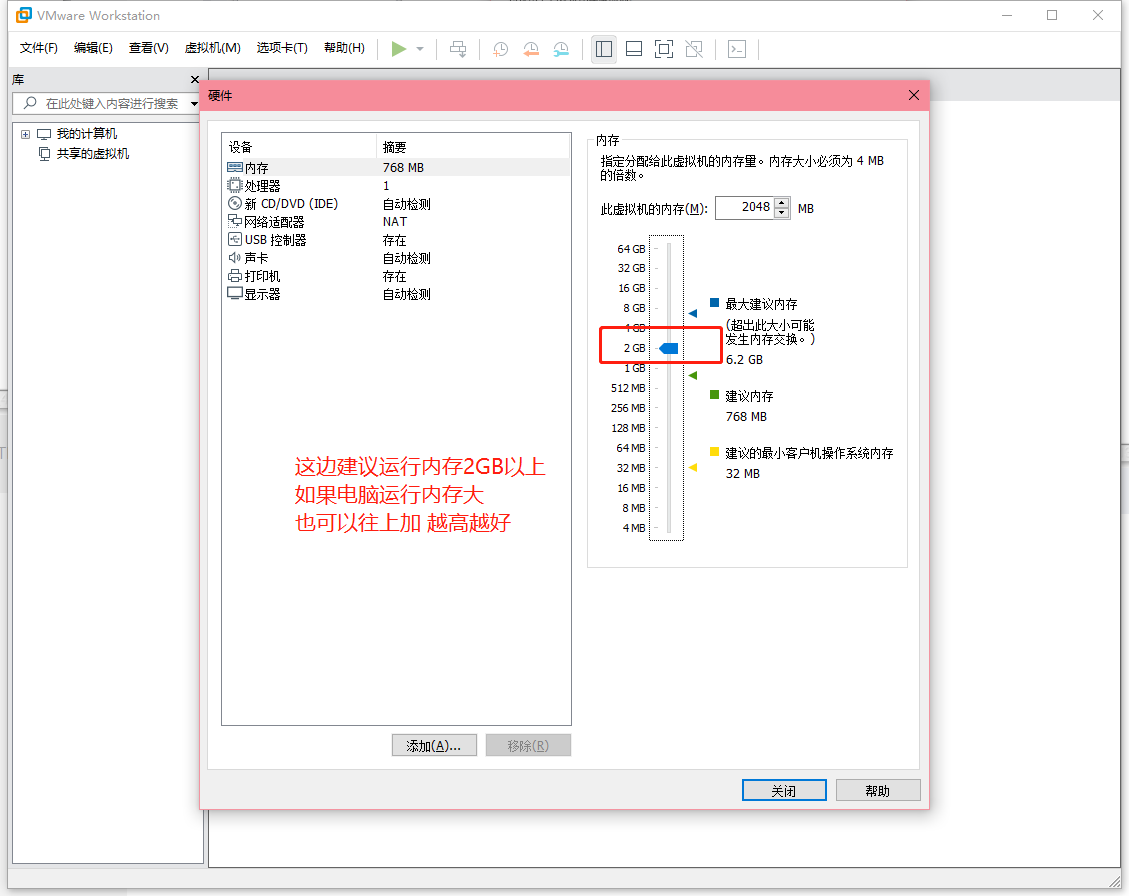1129x896 pixels.
Task: Select the 显示器 device row
Action: click(x=397, y=294)
